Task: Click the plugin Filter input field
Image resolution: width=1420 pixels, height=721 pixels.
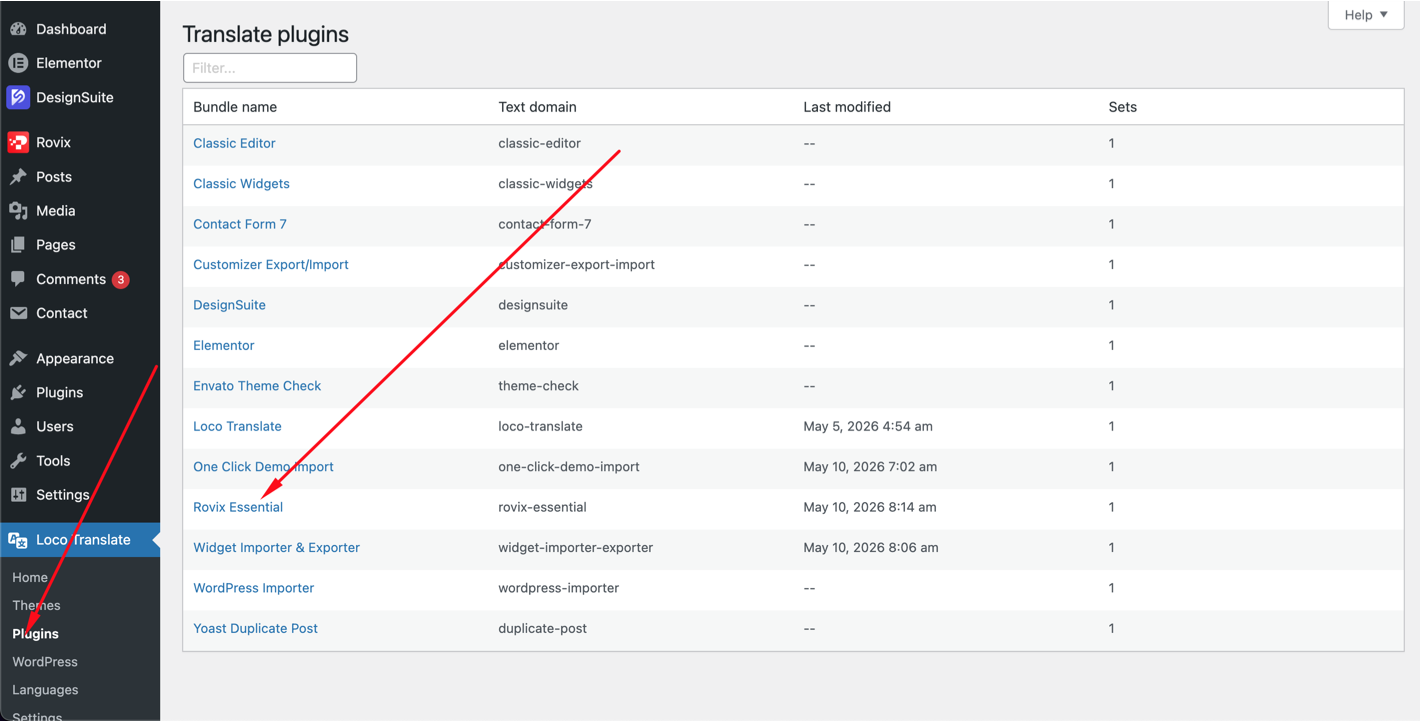Action: (x=270, y=68)
